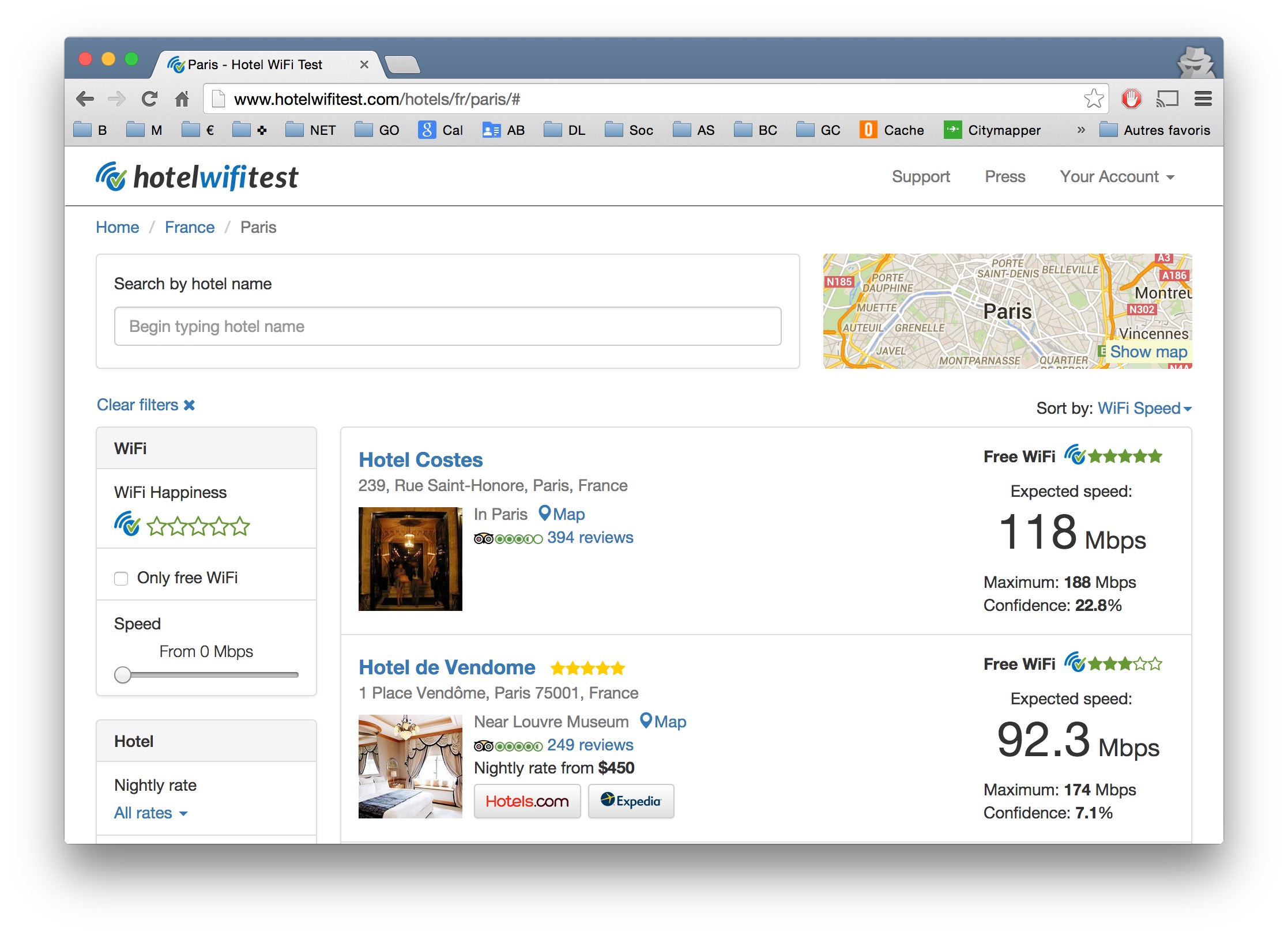The width and height of the screenshot is (1288, 936).
Task: Clear all filters using the X icon
Action: [x=189, y=405]
